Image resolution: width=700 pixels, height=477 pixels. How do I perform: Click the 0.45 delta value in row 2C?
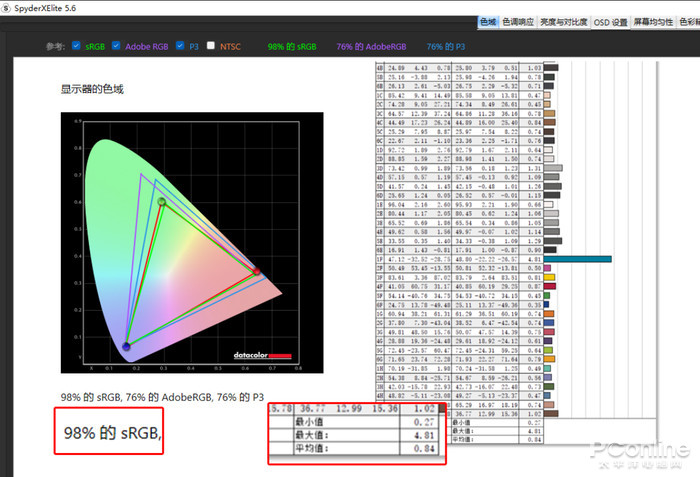pos(534,104)
